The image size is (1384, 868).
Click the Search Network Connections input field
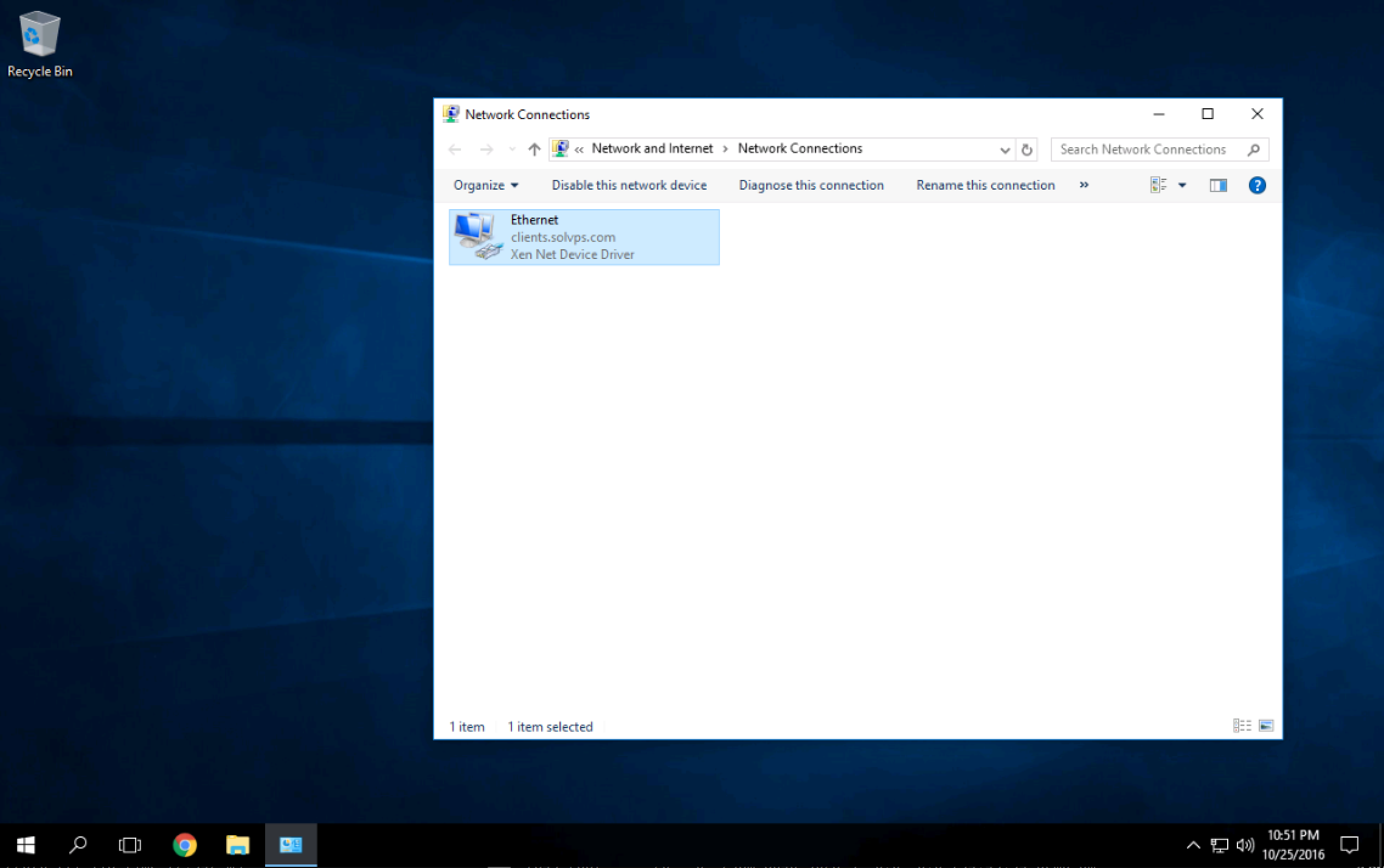(x=1149, y=149)
